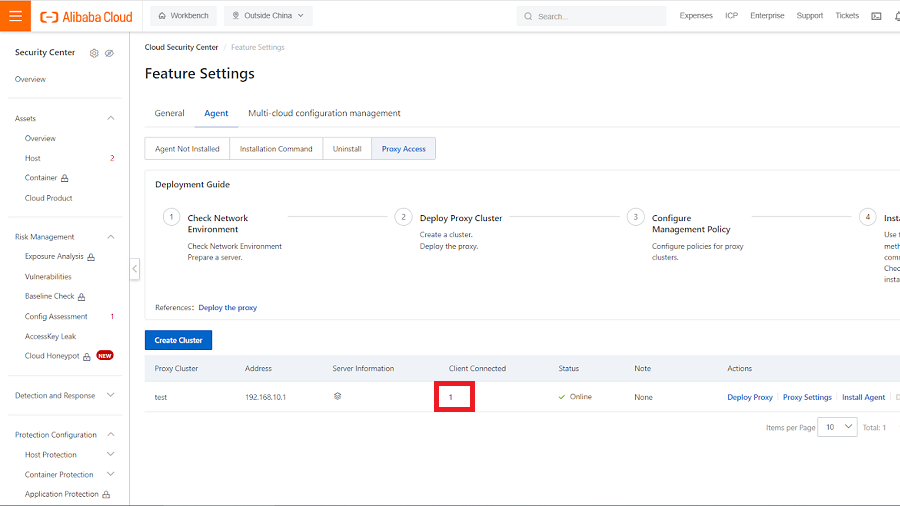Collapse the Assets section in sidebar

pos(111,119)
